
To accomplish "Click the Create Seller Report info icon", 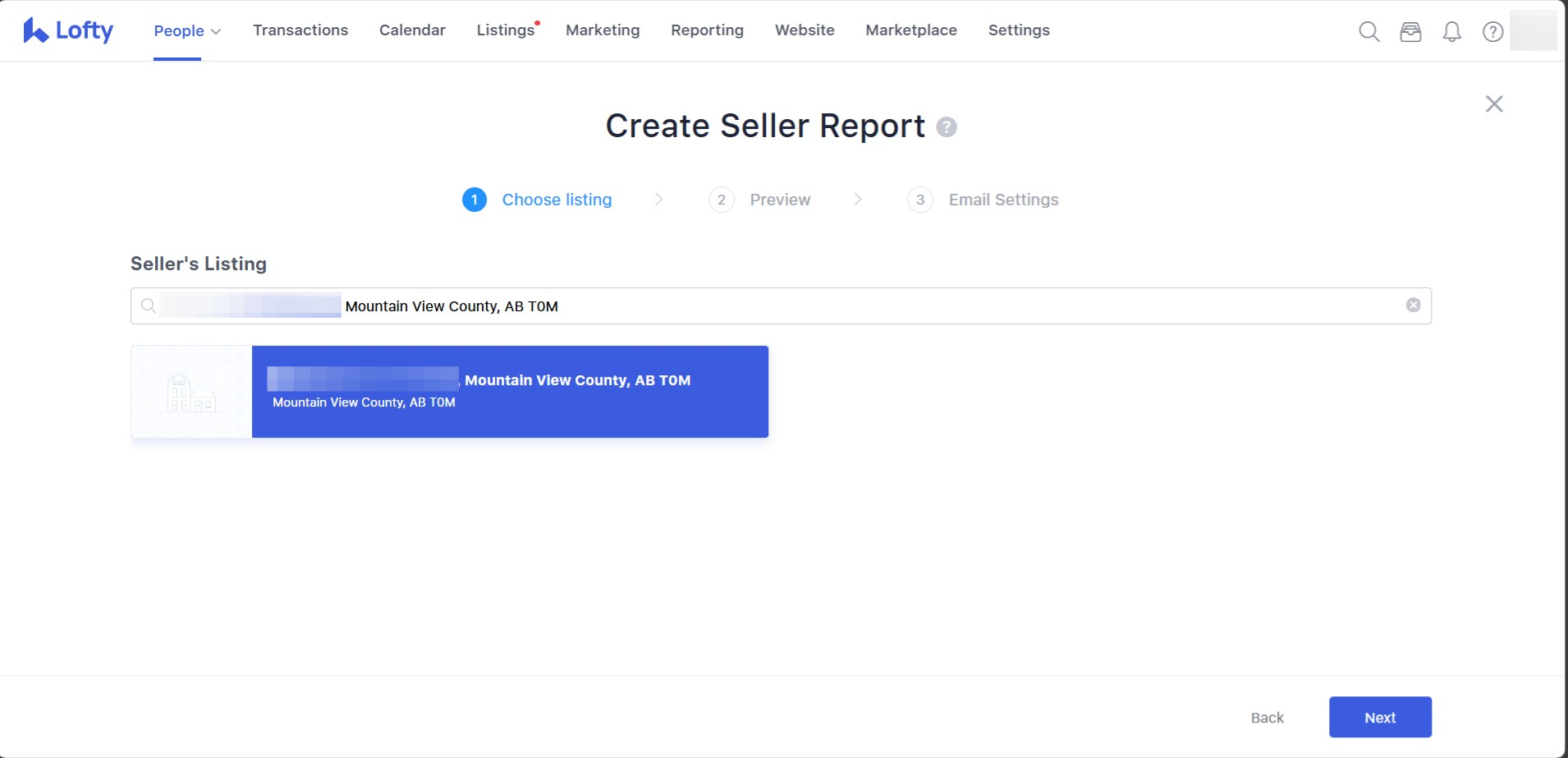I will tap(947, 127).
